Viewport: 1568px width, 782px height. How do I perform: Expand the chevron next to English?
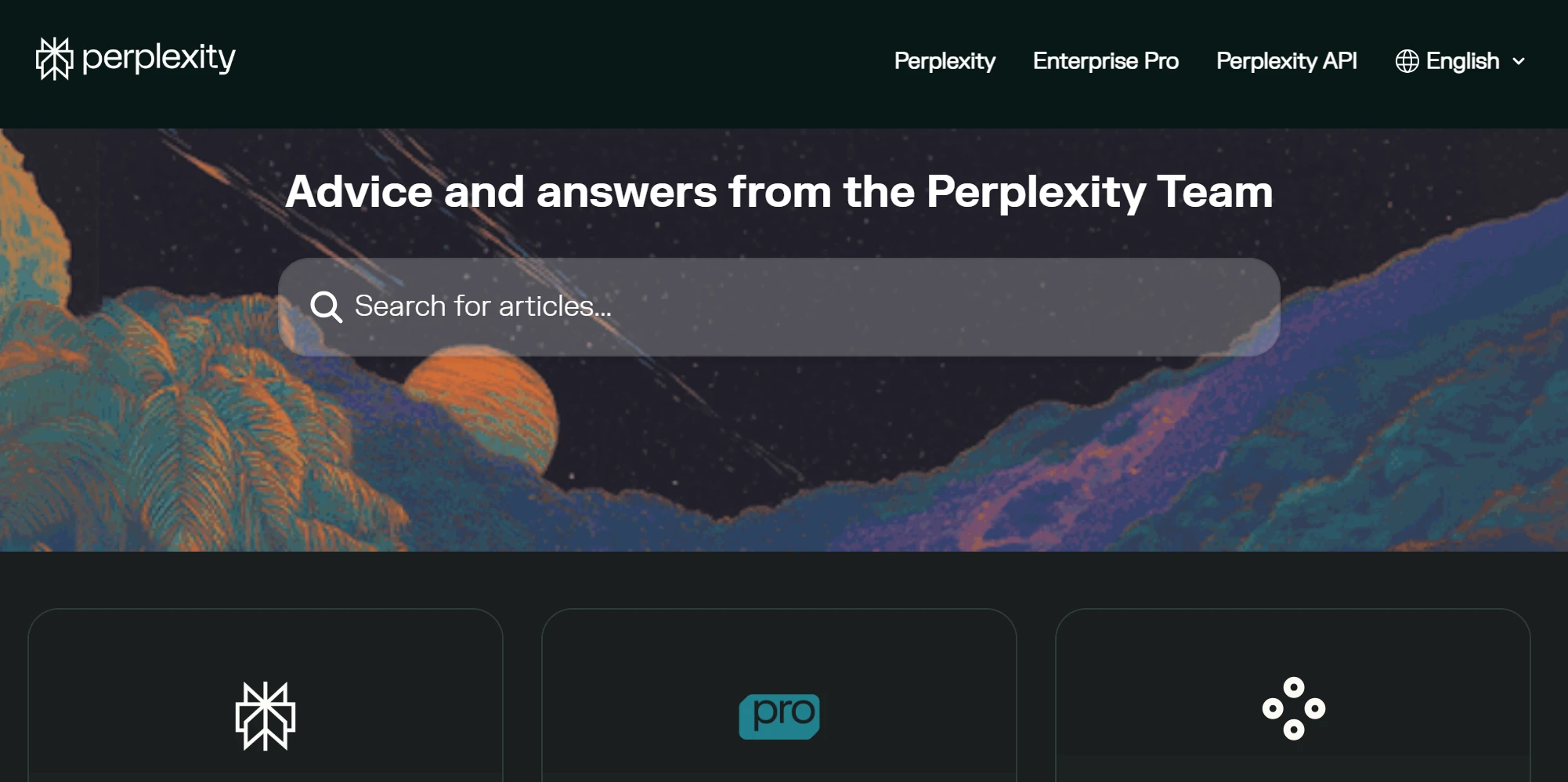click(x=1519, y=60)
